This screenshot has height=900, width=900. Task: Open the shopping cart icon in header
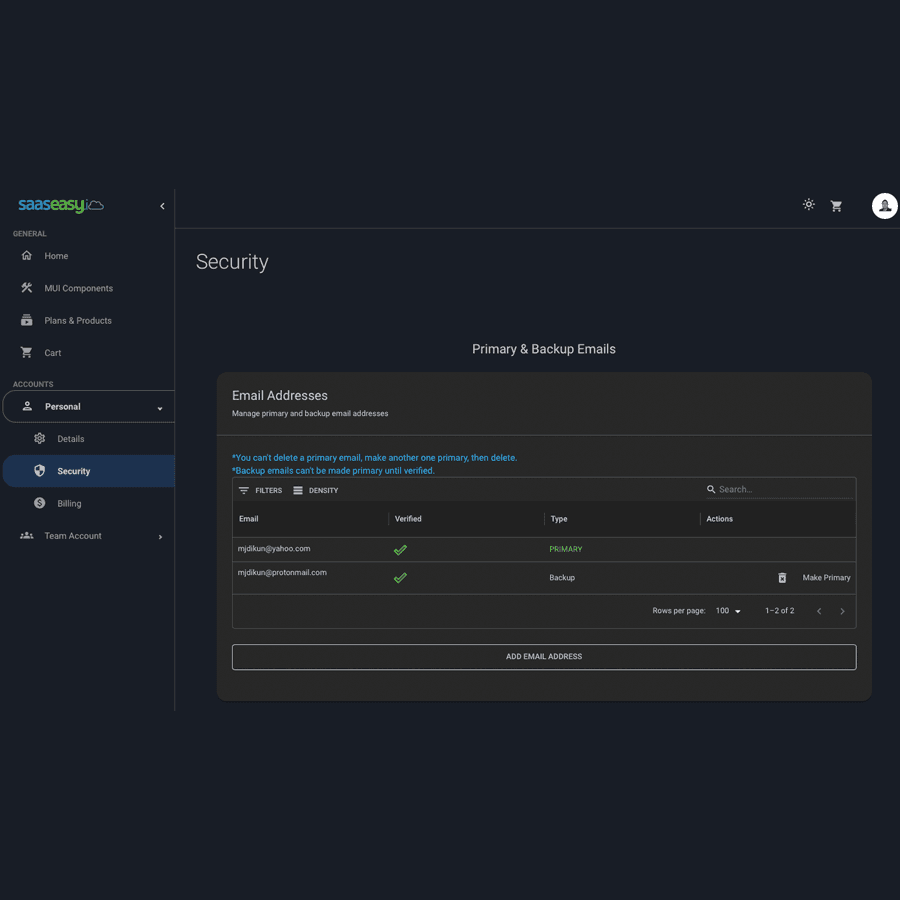tap(836, 206)
